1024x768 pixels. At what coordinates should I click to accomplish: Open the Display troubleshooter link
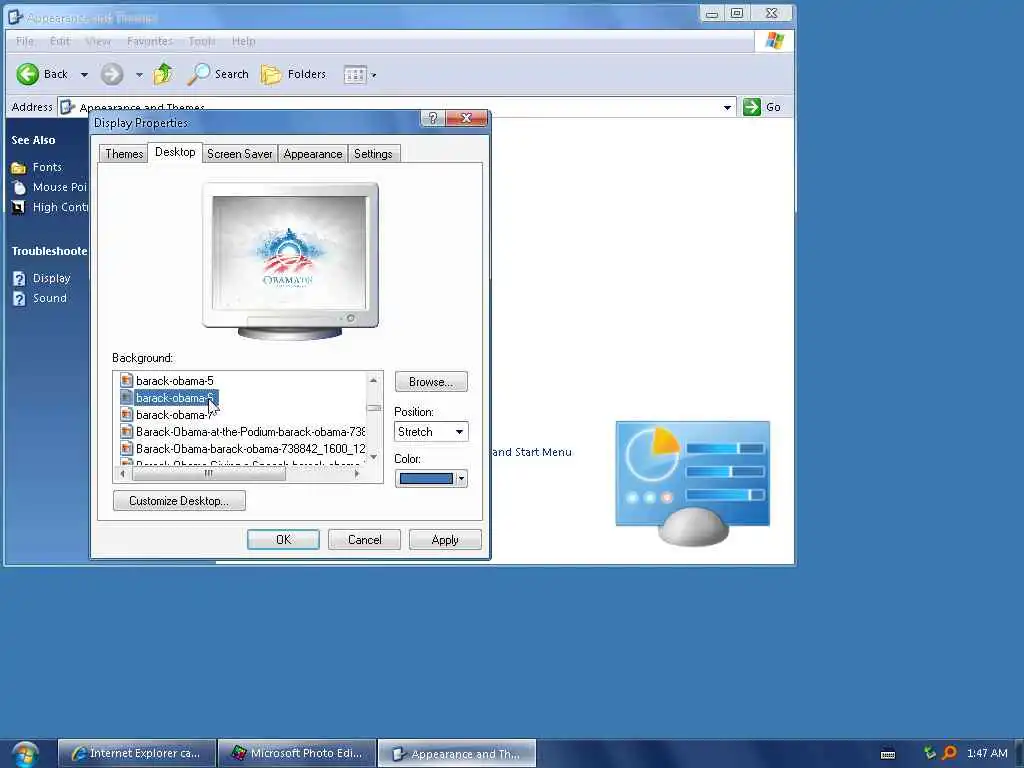tap(52, 278)
